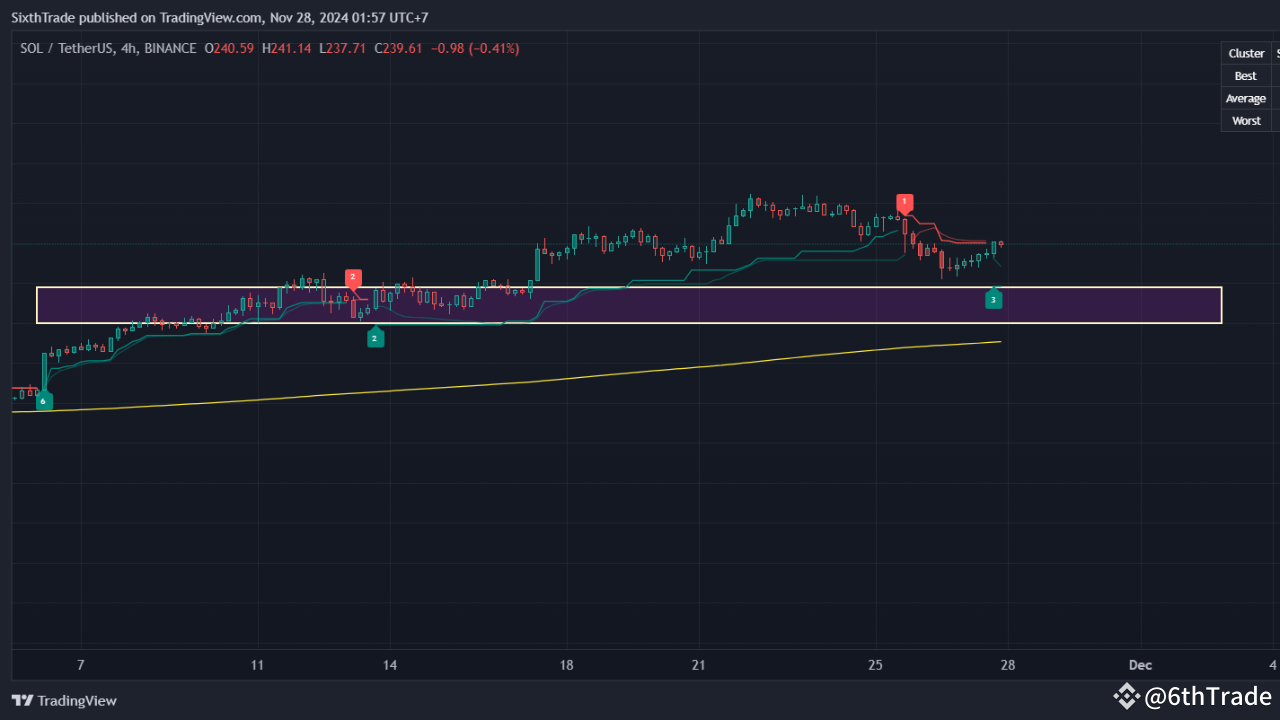Select the green buy marker labeled 6
Image resolution: width=1280 pixels, height=720 pixels.
[x=43, y=400]
